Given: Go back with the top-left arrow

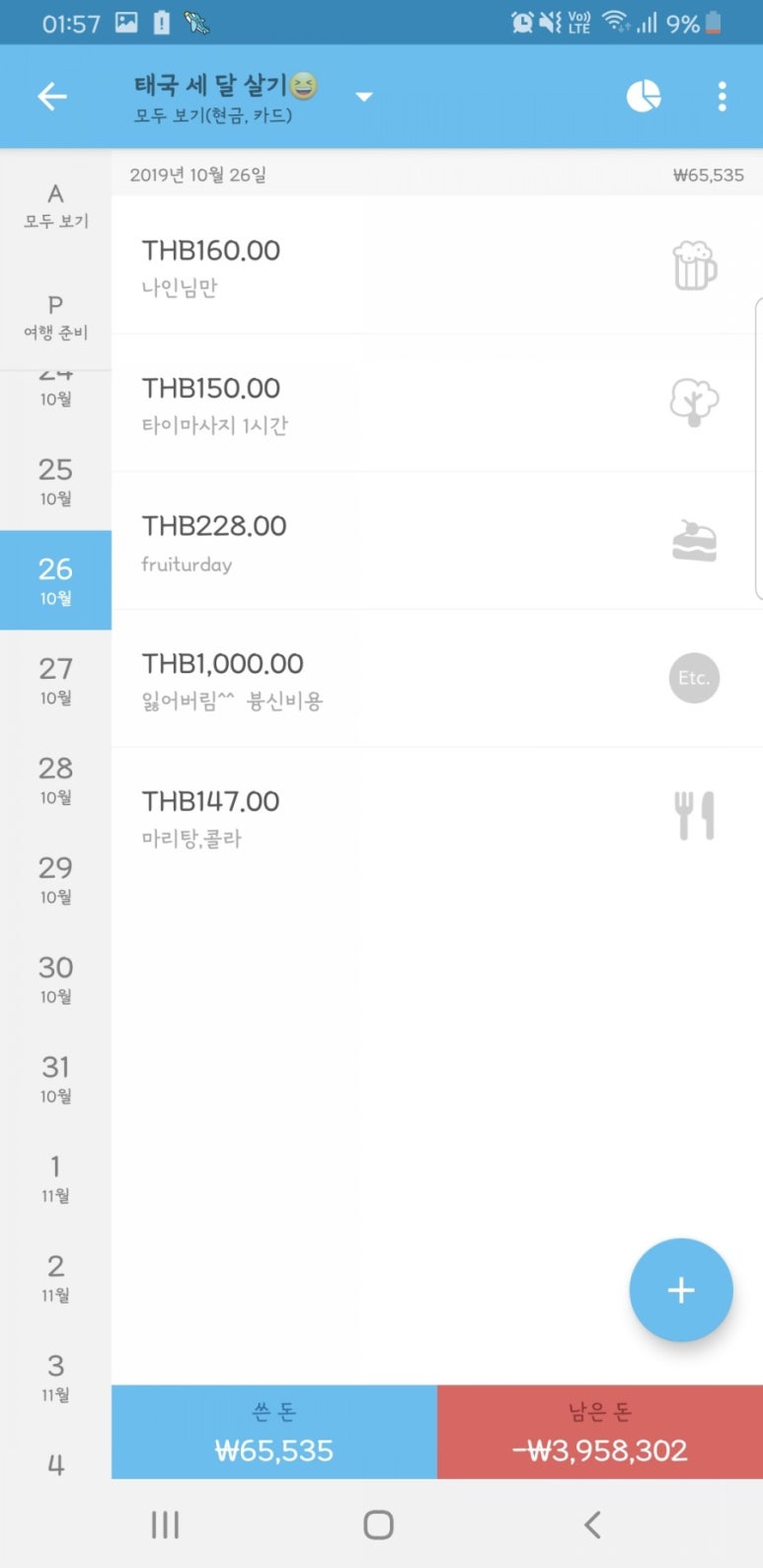Looking at the screenshot, I should tap(51, 96).
